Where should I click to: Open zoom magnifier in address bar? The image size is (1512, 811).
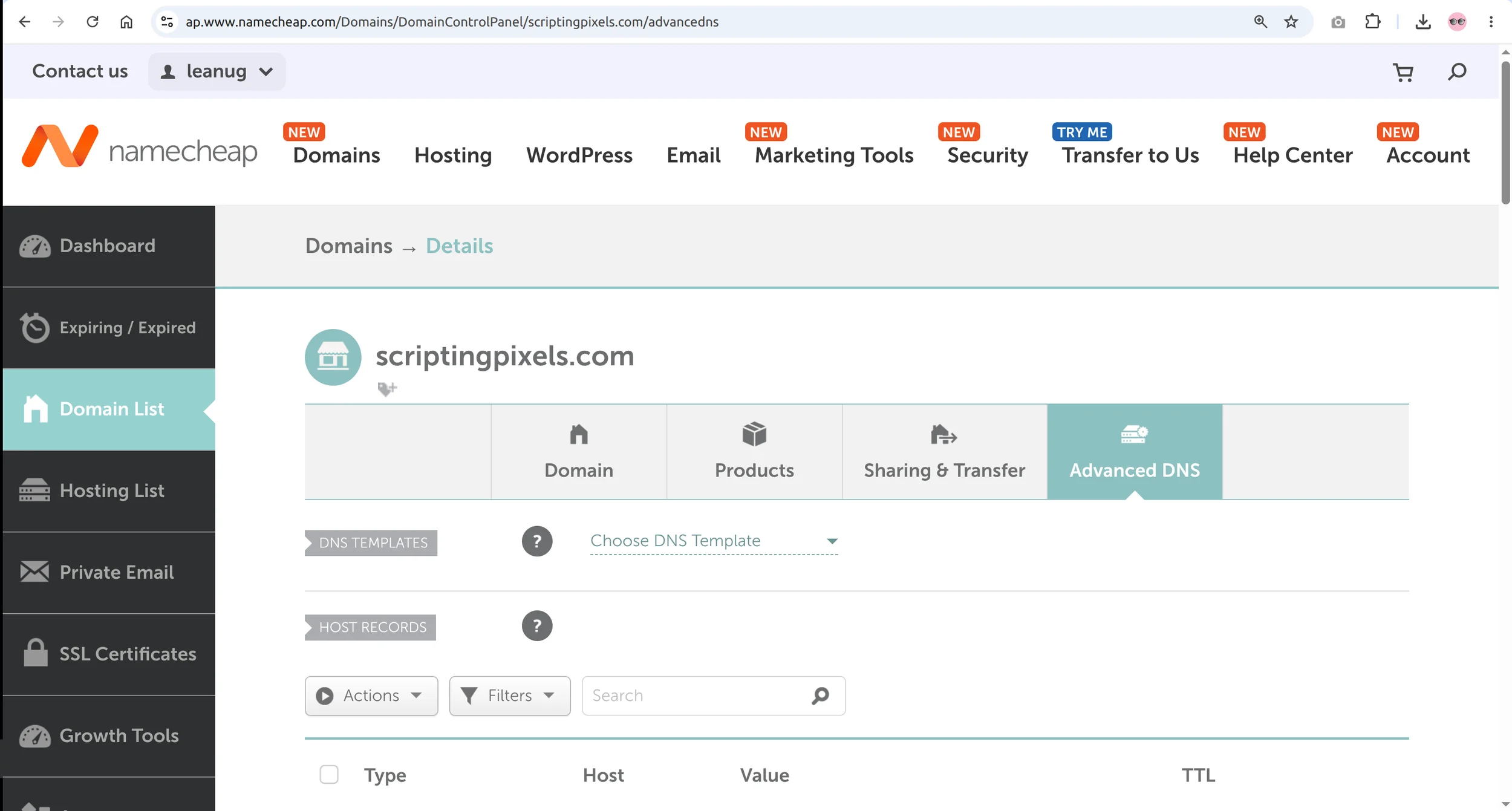tap(1260, 22)
